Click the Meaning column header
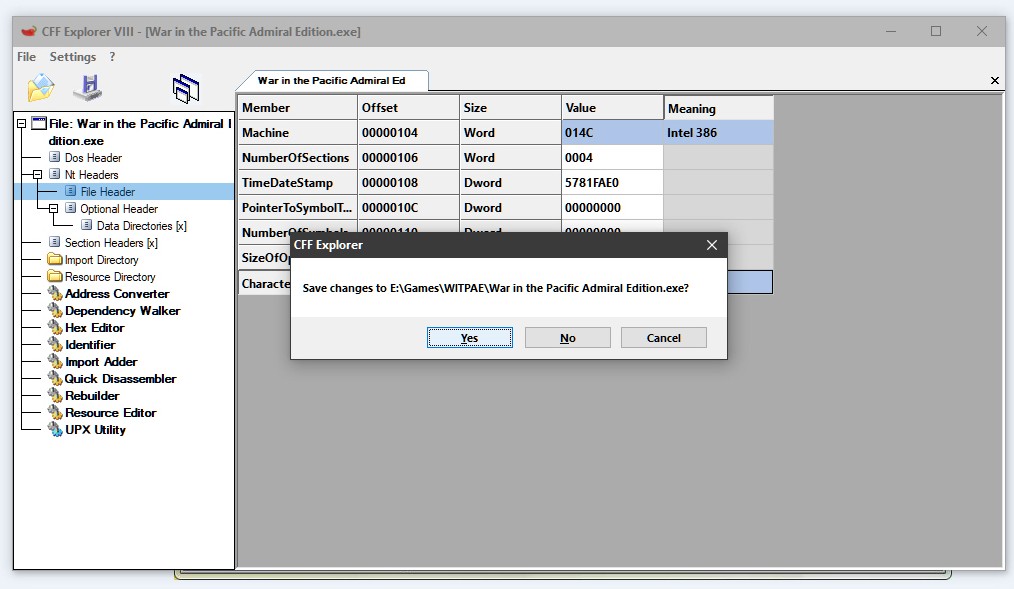The height and width of the screenshot is (589, 1014). point(718,108)
